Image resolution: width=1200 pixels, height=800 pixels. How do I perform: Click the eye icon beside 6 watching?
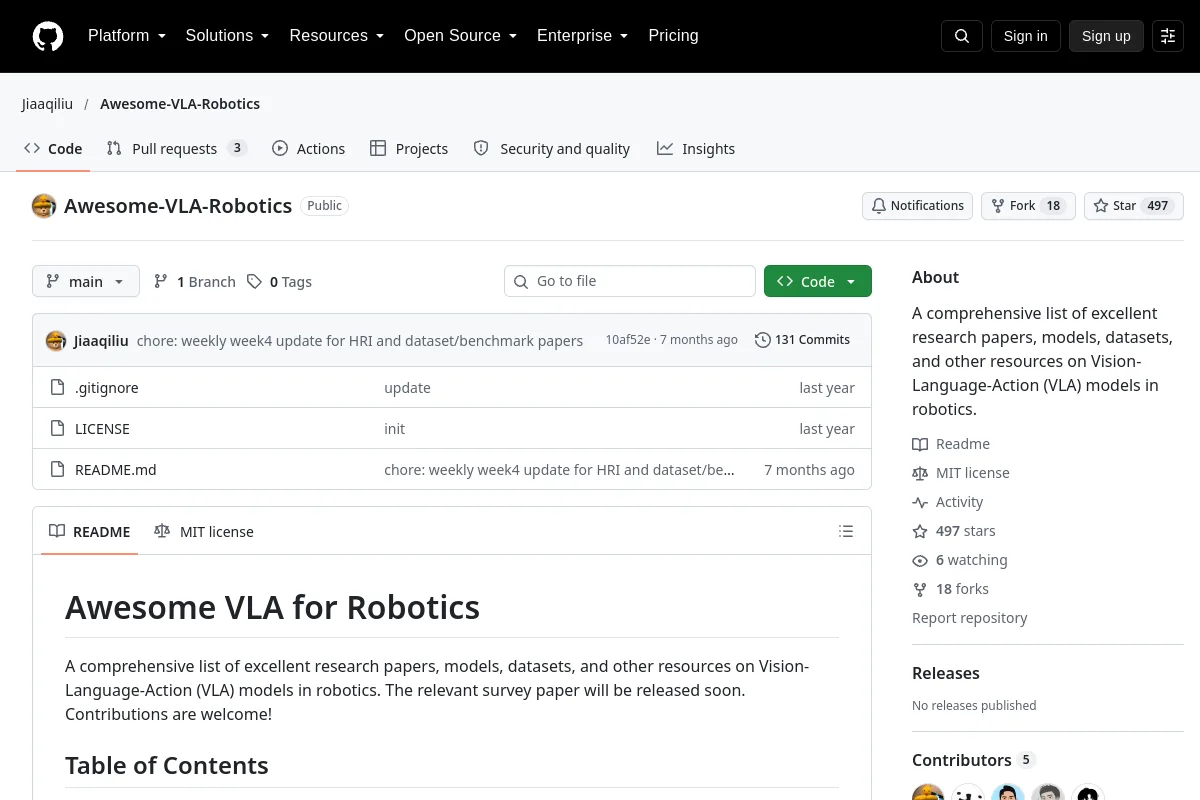(x=920, y=560)
